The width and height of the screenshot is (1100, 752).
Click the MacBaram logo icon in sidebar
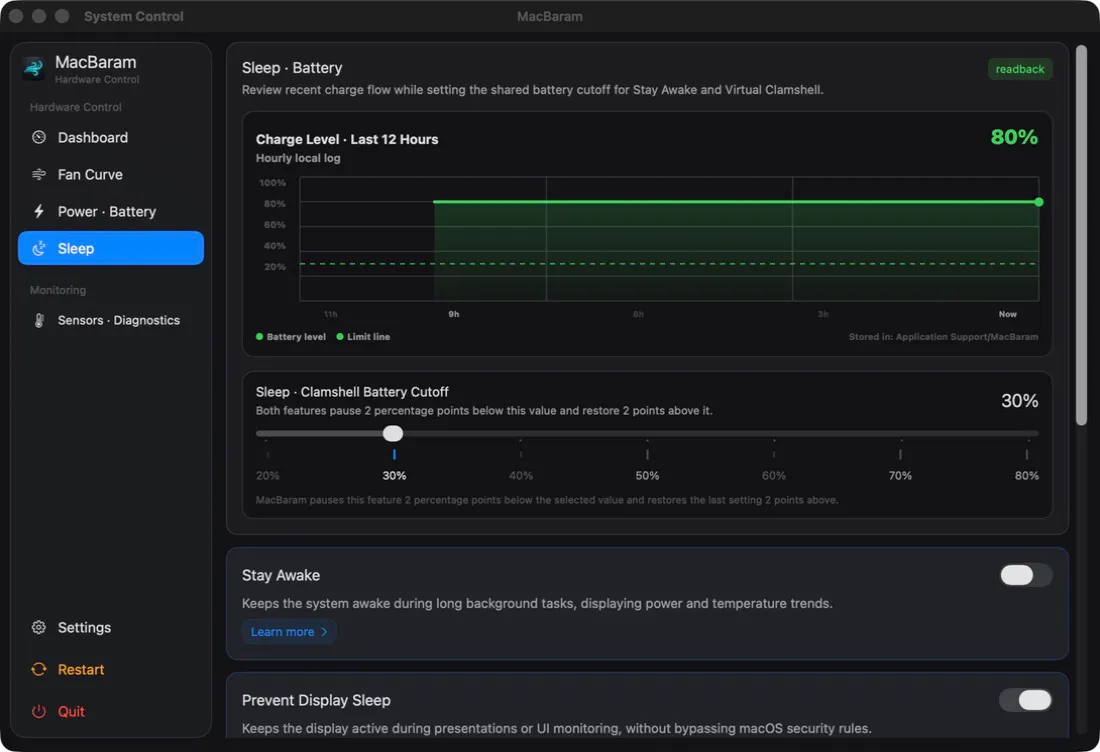(34, 68)
